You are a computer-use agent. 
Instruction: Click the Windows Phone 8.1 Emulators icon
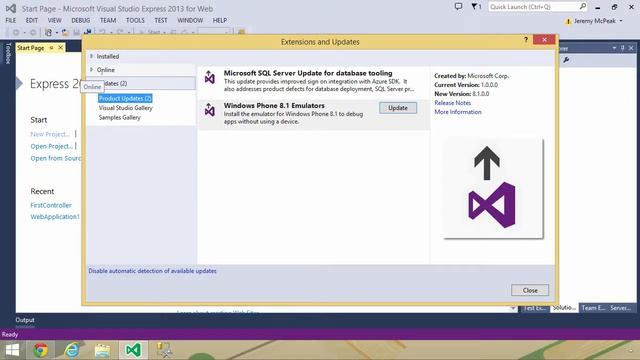click(210, 109)
